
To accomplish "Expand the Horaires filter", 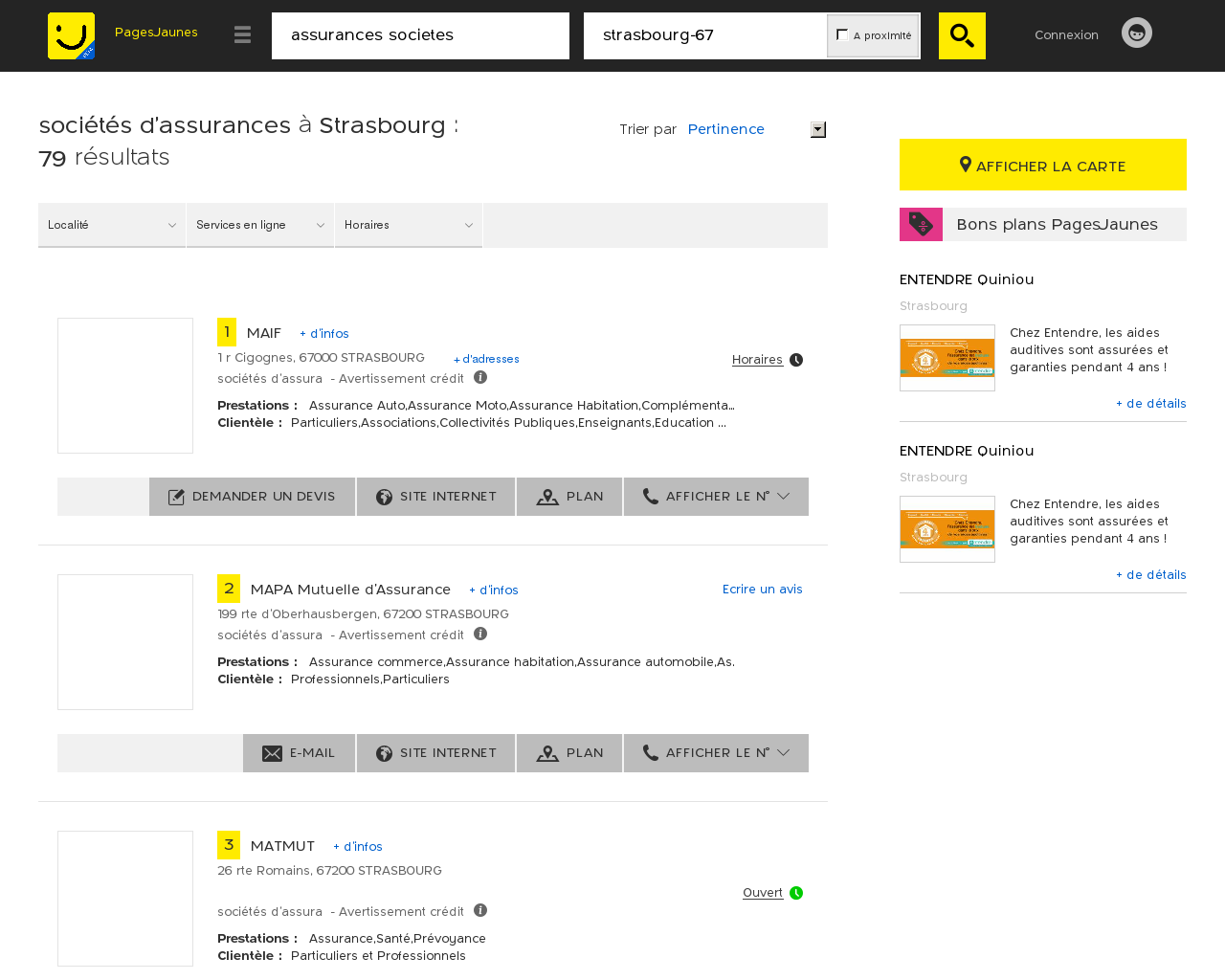I will pos(409,225).
